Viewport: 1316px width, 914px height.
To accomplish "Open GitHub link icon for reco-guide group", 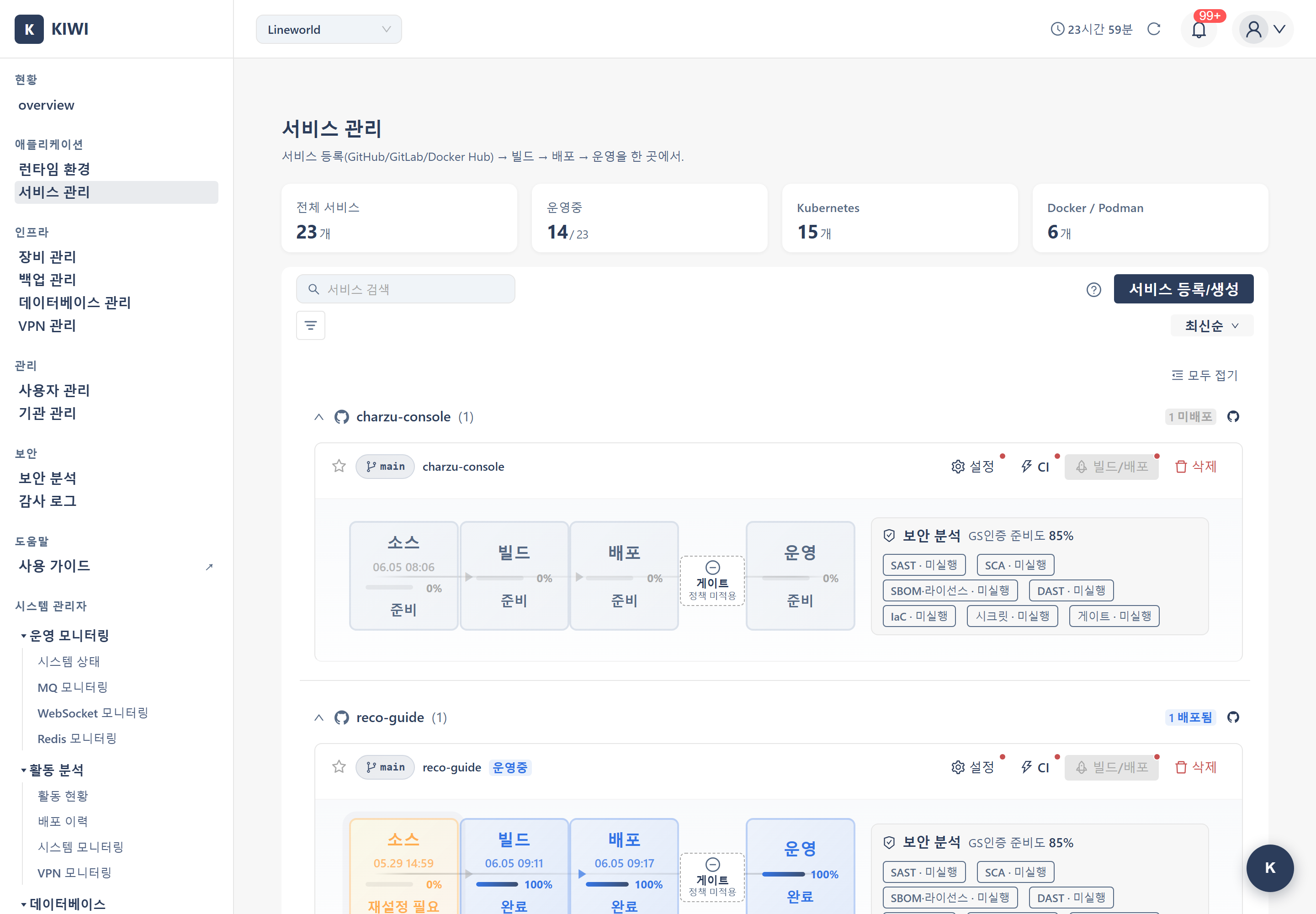I will [x=1233, y=717].
